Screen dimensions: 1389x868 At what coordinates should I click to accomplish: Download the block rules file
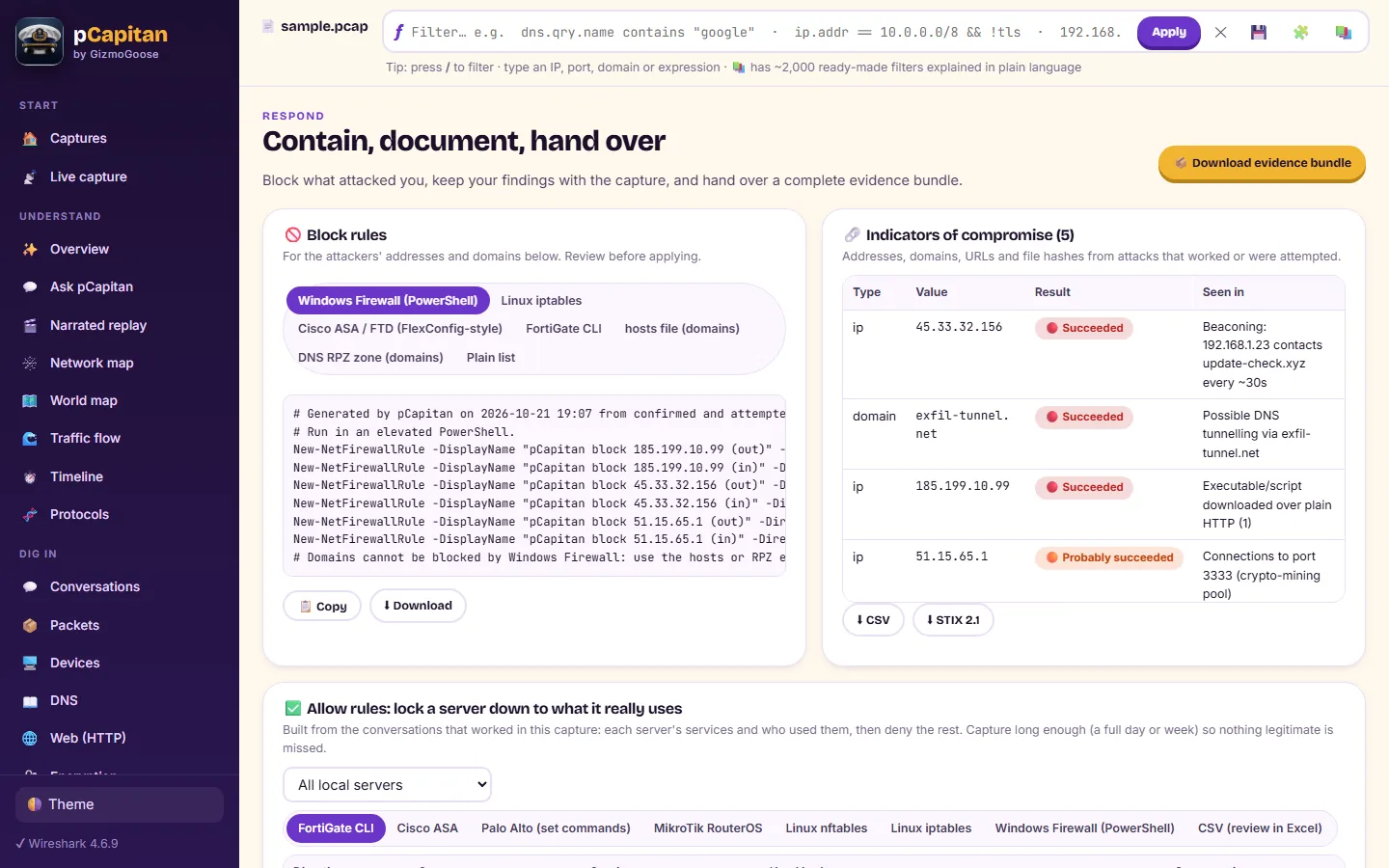coord(418,606)
